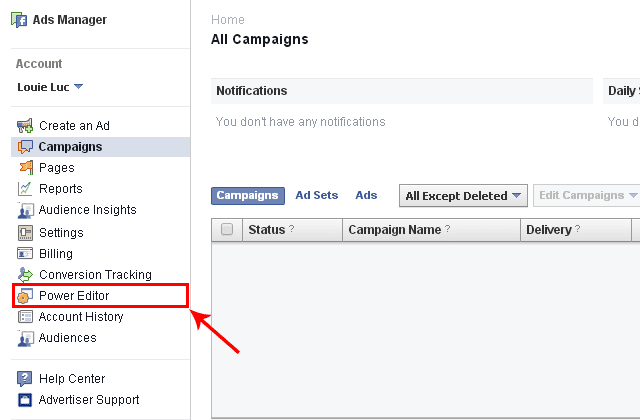This screenshot has width=640, height=420.
Task: Sort by the Campaign Name column header
Action: (x=394, y=230)
